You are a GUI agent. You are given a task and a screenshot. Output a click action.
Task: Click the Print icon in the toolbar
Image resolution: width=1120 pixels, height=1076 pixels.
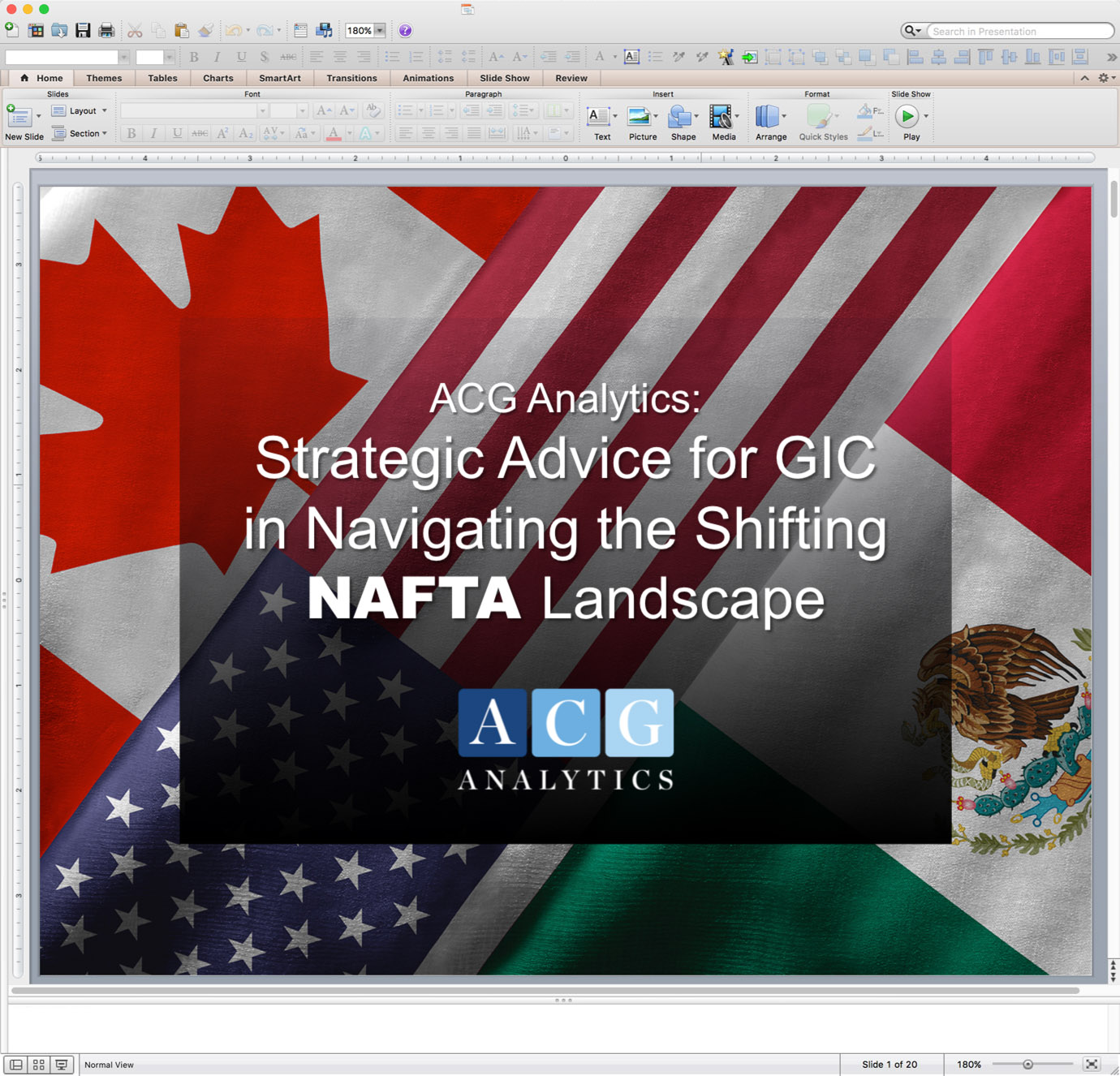point(106,31)
